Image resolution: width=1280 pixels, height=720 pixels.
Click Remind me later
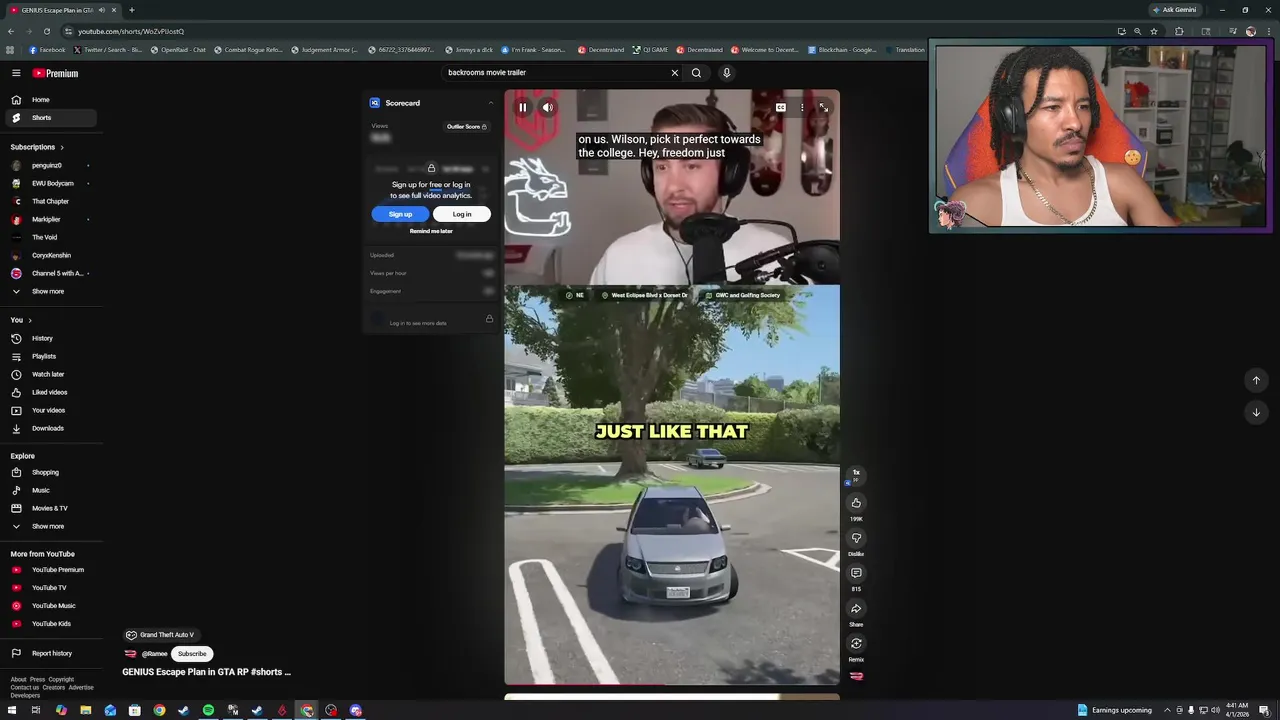[x=431, y=231]
